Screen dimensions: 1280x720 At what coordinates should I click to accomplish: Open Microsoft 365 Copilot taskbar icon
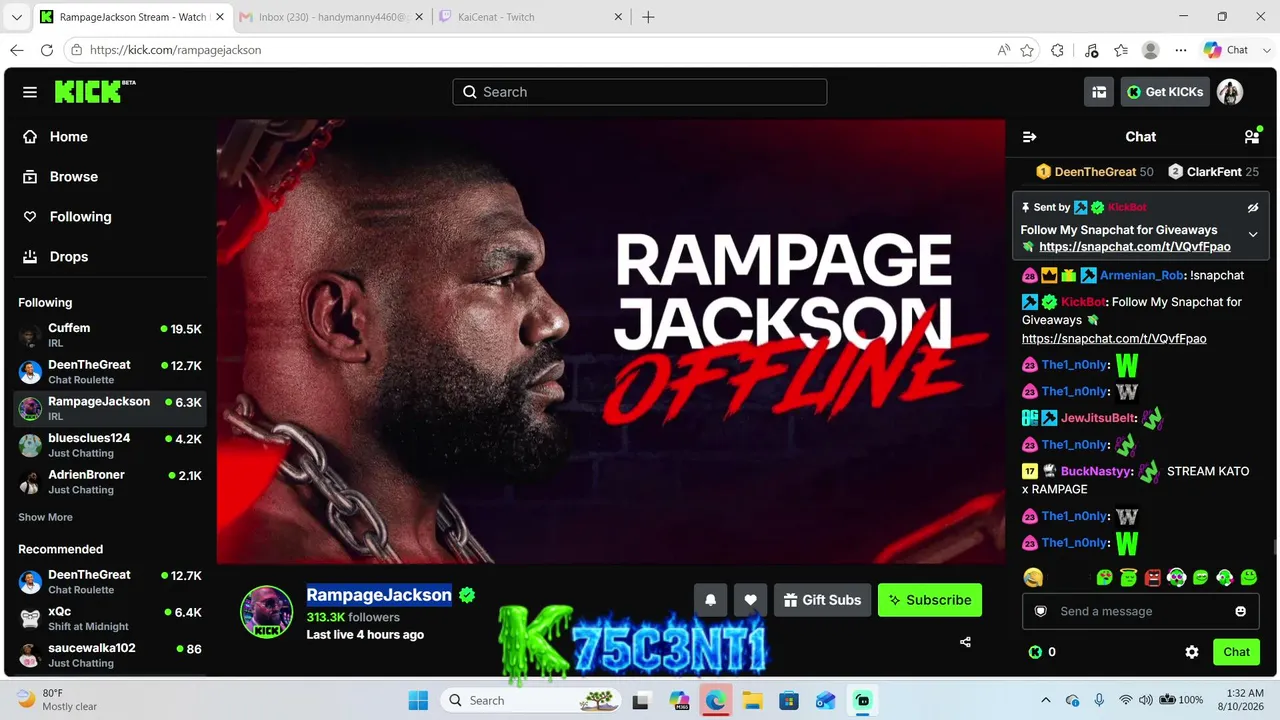tap(679, 700)
